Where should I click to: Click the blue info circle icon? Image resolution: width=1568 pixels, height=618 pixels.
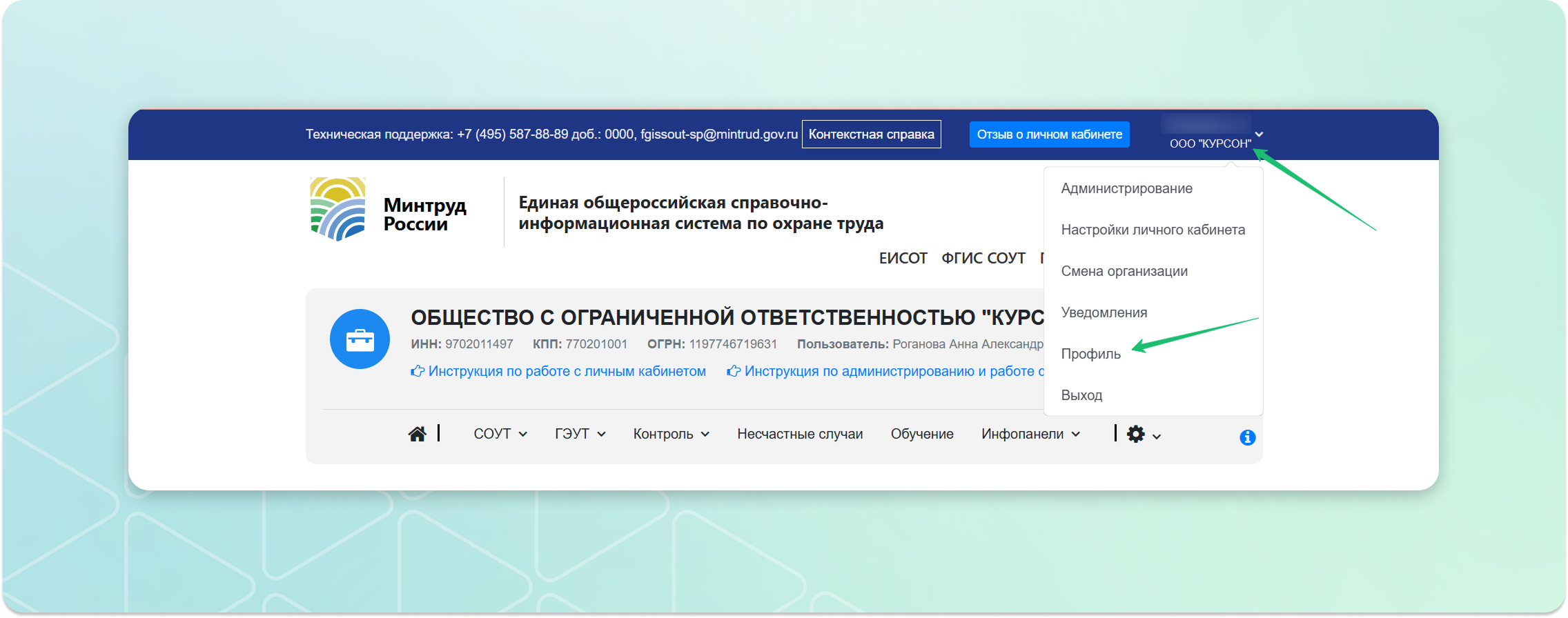[1247, 437]
